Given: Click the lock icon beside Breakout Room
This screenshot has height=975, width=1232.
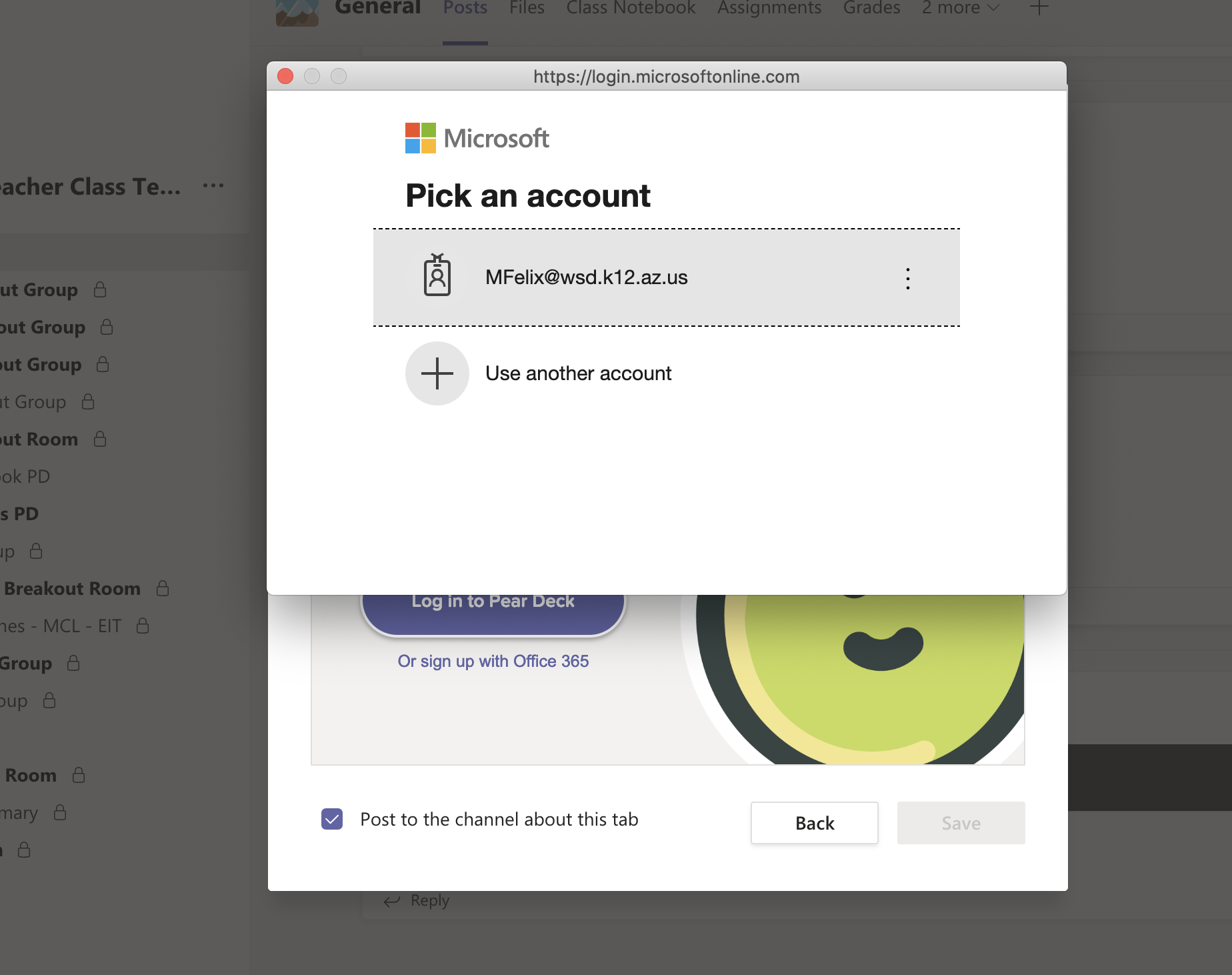Looking at the screenshot, I should (x=163, y=588).
